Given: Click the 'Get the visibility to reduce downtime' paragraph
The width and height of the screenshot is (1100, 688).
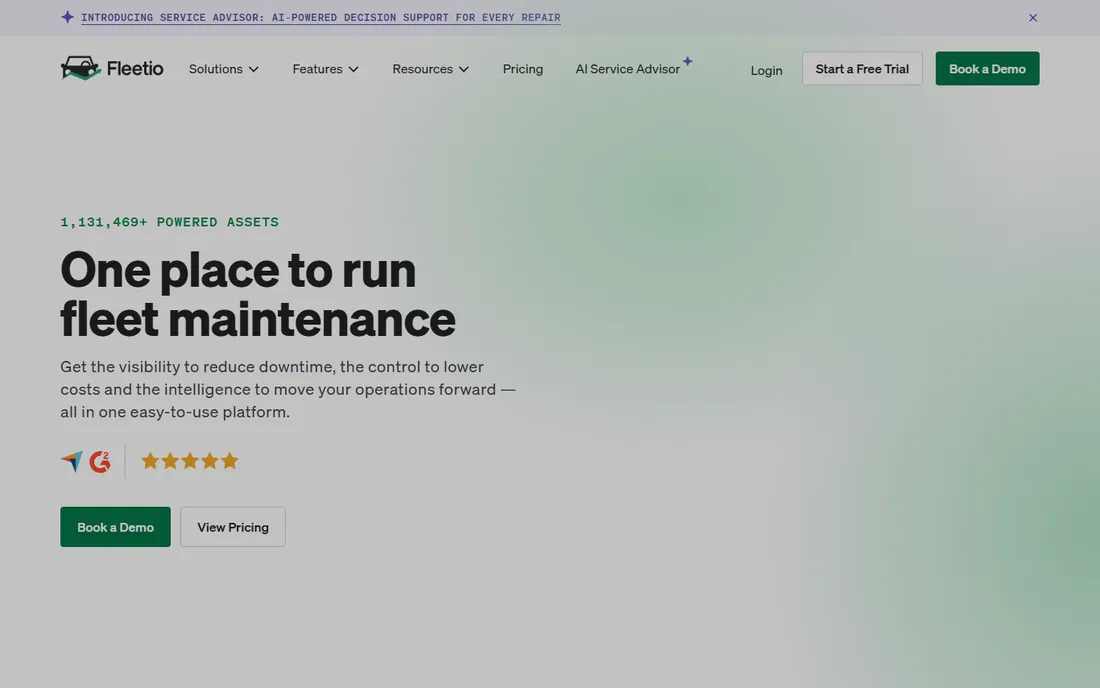Looking at the screenshot, I should click(x=288, y=389).
